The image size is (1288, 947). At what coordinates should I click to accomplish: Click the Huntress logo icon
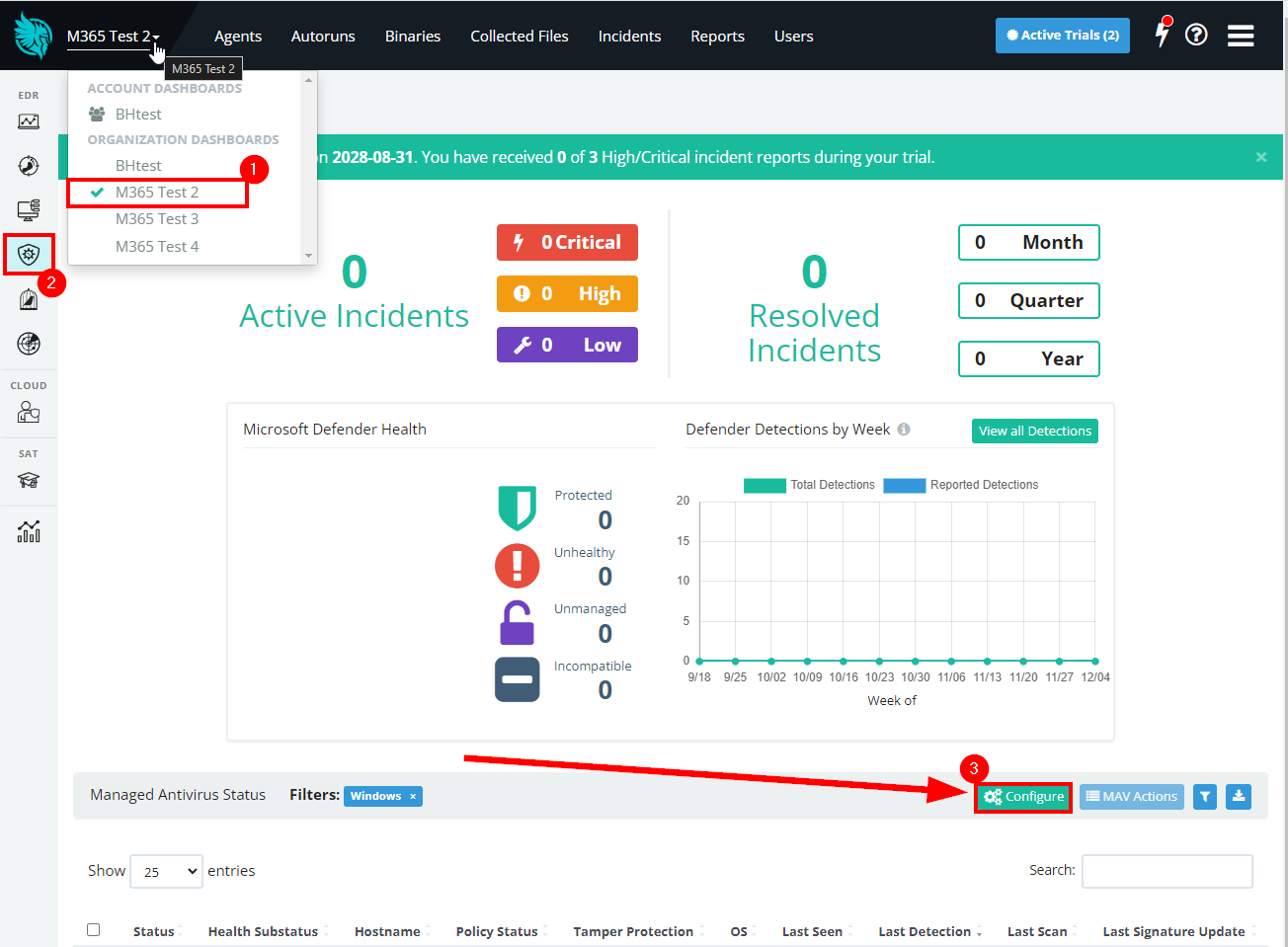(x=33, y=36)
